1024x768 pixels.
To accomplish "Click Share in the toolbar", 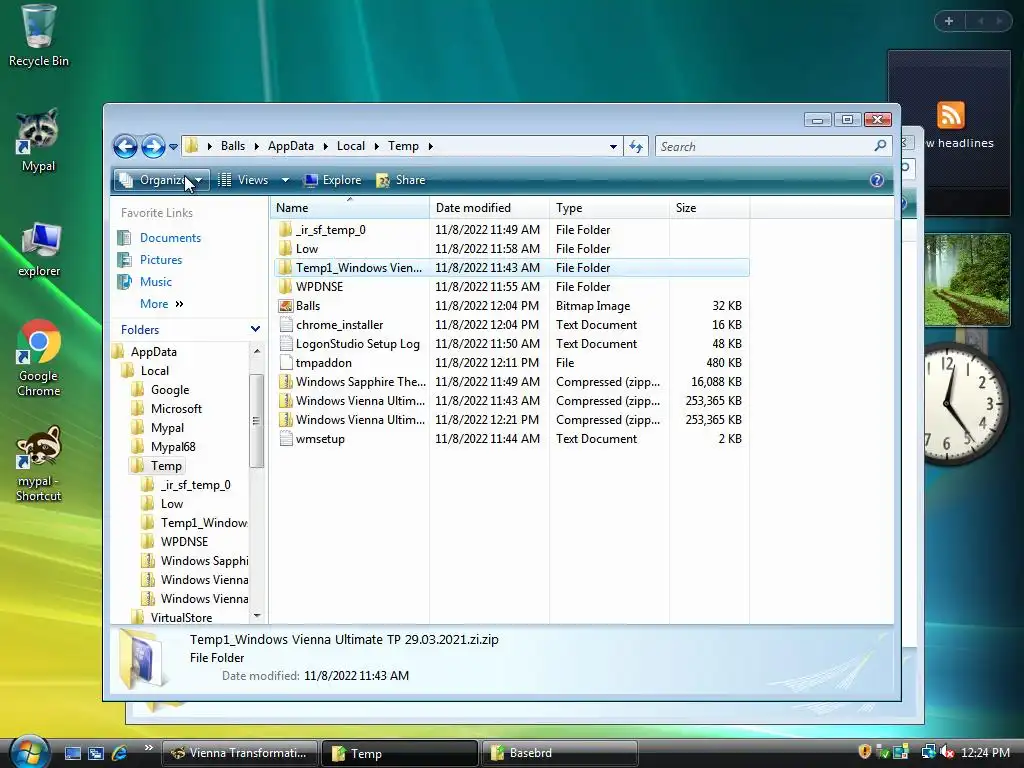I will pos(401,180).
